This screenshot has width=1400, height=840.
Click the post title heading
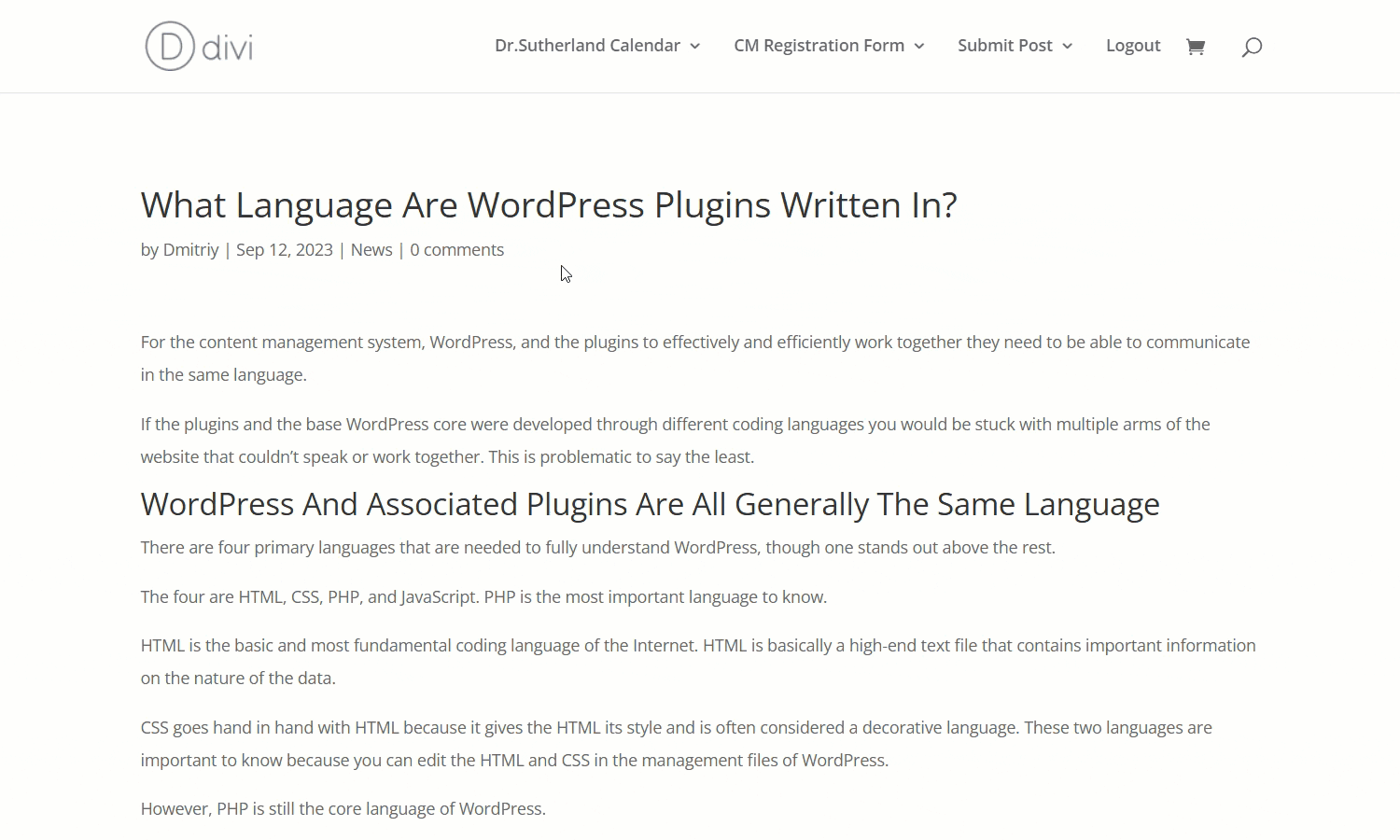549,205
